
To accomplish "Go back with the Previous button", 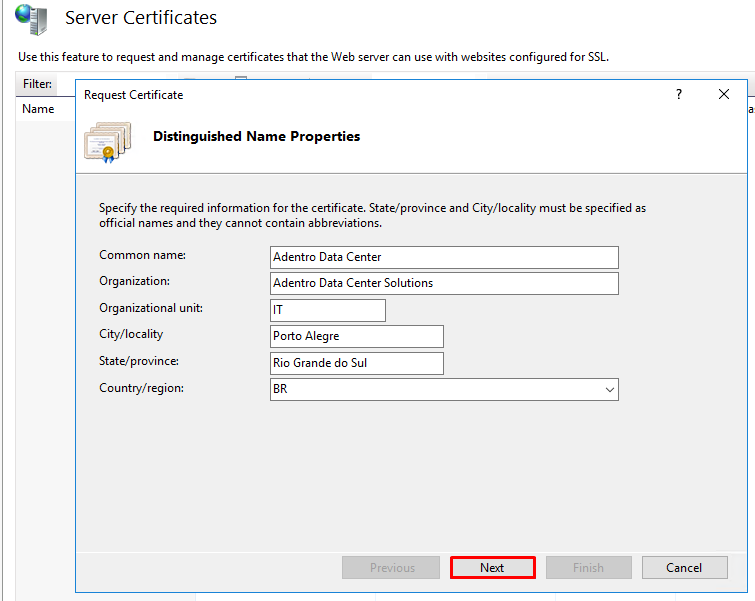I will pyautogui.click(x=391, y=568).
